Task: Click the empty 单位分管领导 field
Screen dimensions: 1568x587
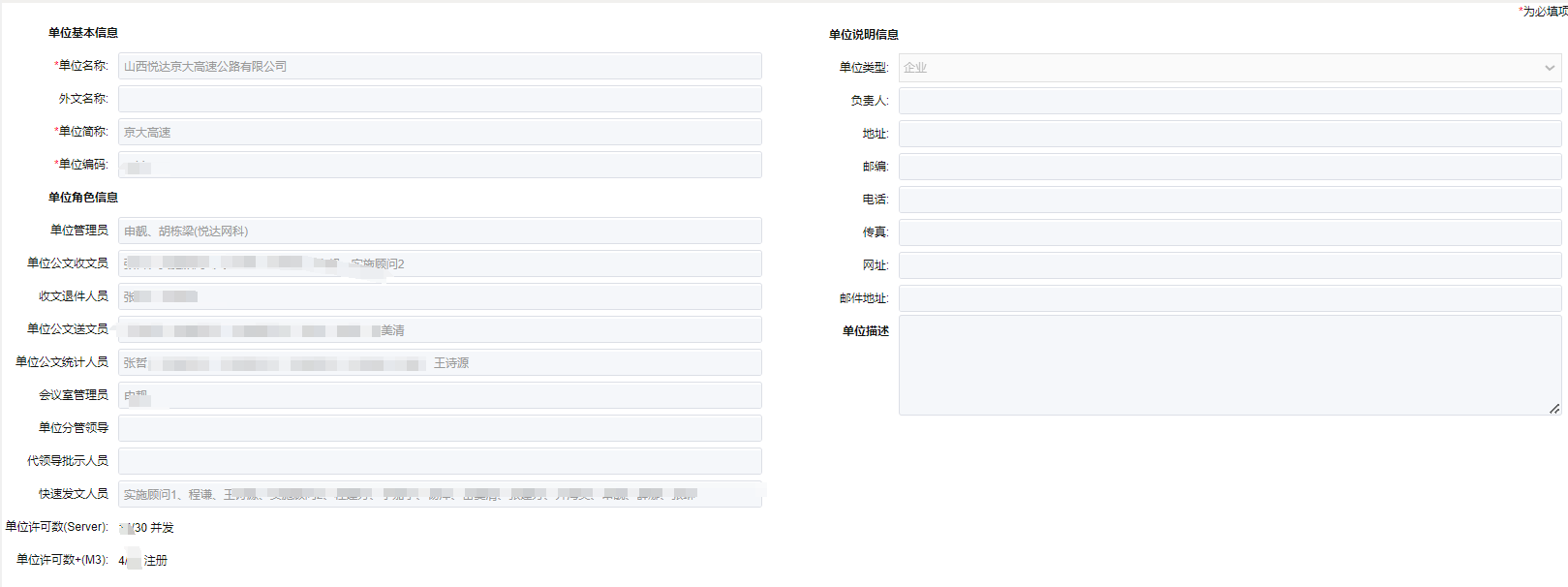Action: 440,428
